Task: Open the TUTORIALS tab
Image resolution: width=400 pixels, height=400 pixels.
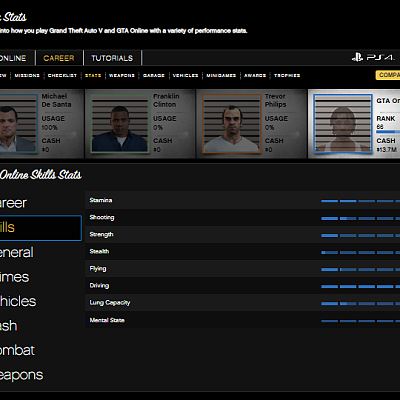Action: pyautogui.click(x=112, y=58)
